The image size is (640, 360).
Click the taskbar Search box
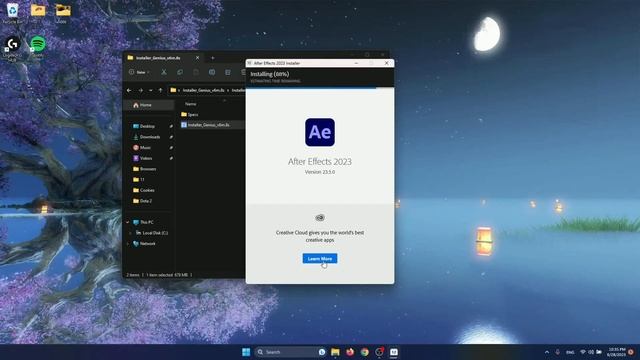(290, 352)
